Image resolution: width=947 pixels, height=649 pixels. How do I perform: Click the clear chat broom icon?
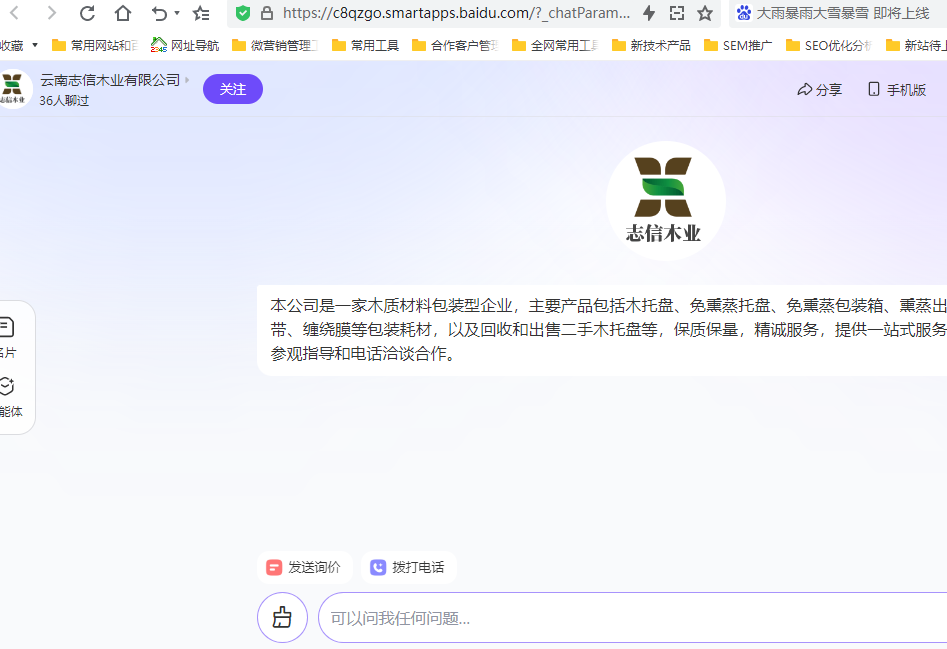[282, 617]
